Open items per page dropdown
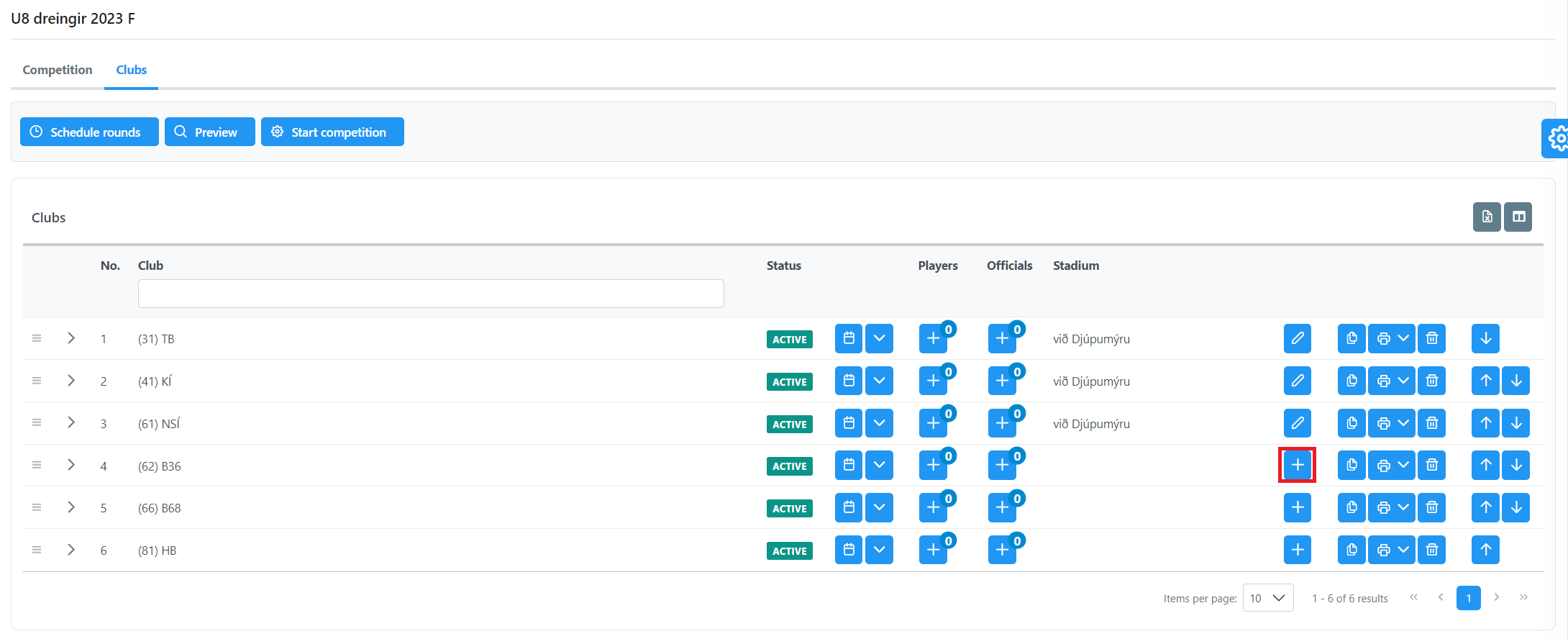This screenshot has width=1568, height=639. click(1267, 598)
